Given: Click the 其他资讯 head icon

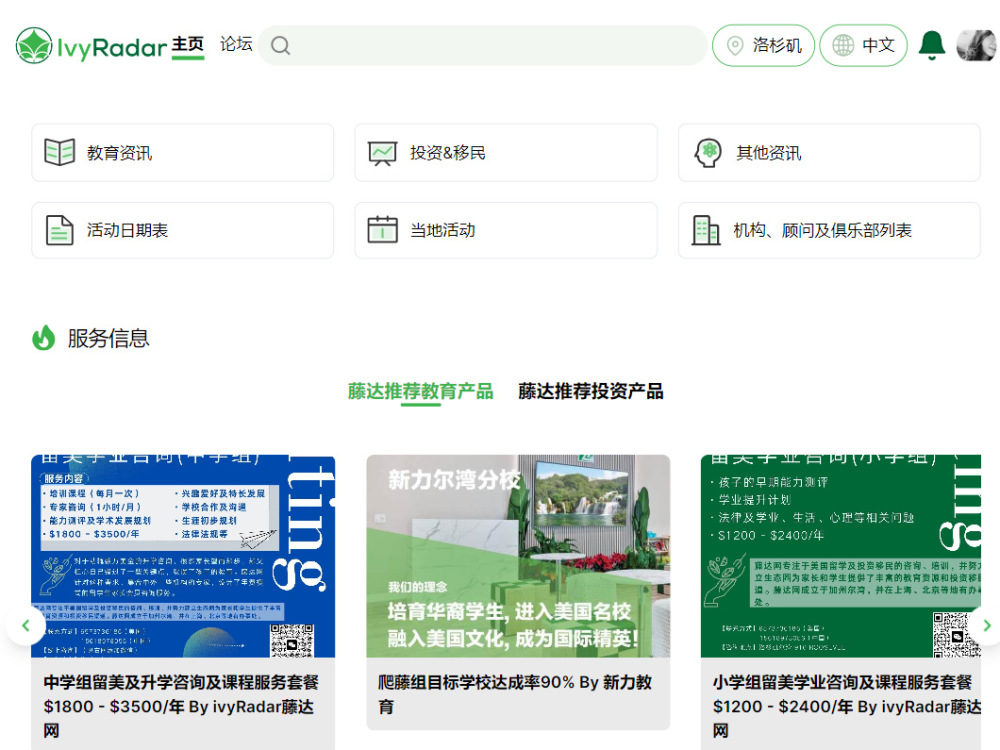Looking at the screenshot, I should coord(709,153).
